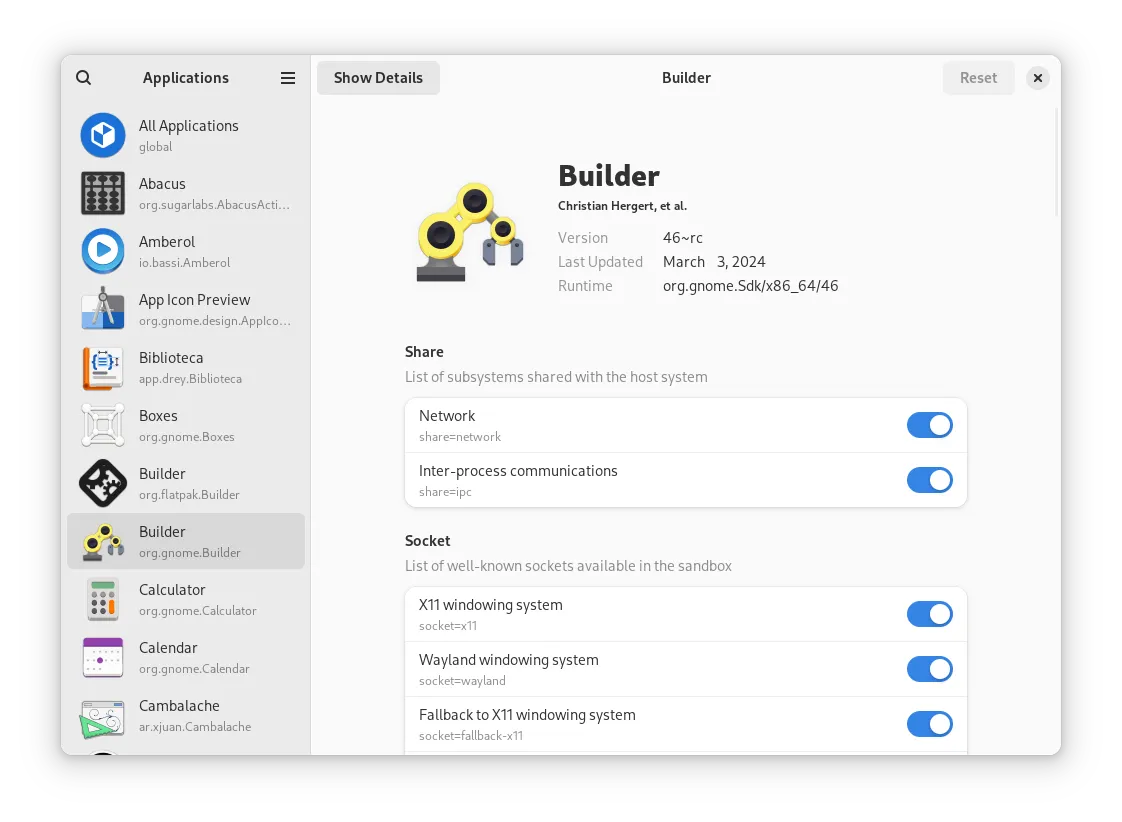Click the Christian Hergert, et al. author line
The height and width of the screenshot is (822, 1122).
coord(623,206)
